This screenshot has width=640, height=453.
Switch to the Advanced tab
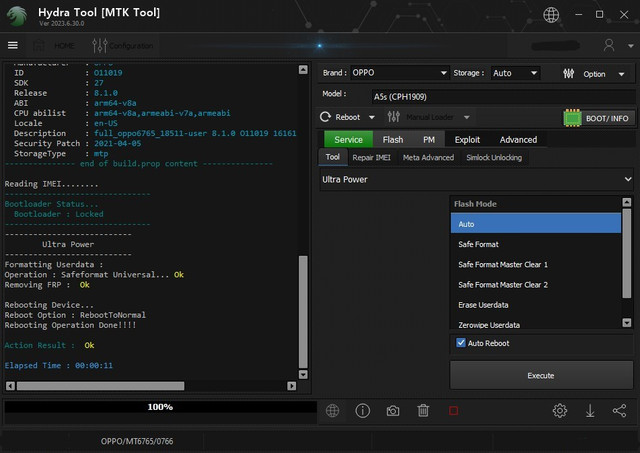[x=518, y=140]
